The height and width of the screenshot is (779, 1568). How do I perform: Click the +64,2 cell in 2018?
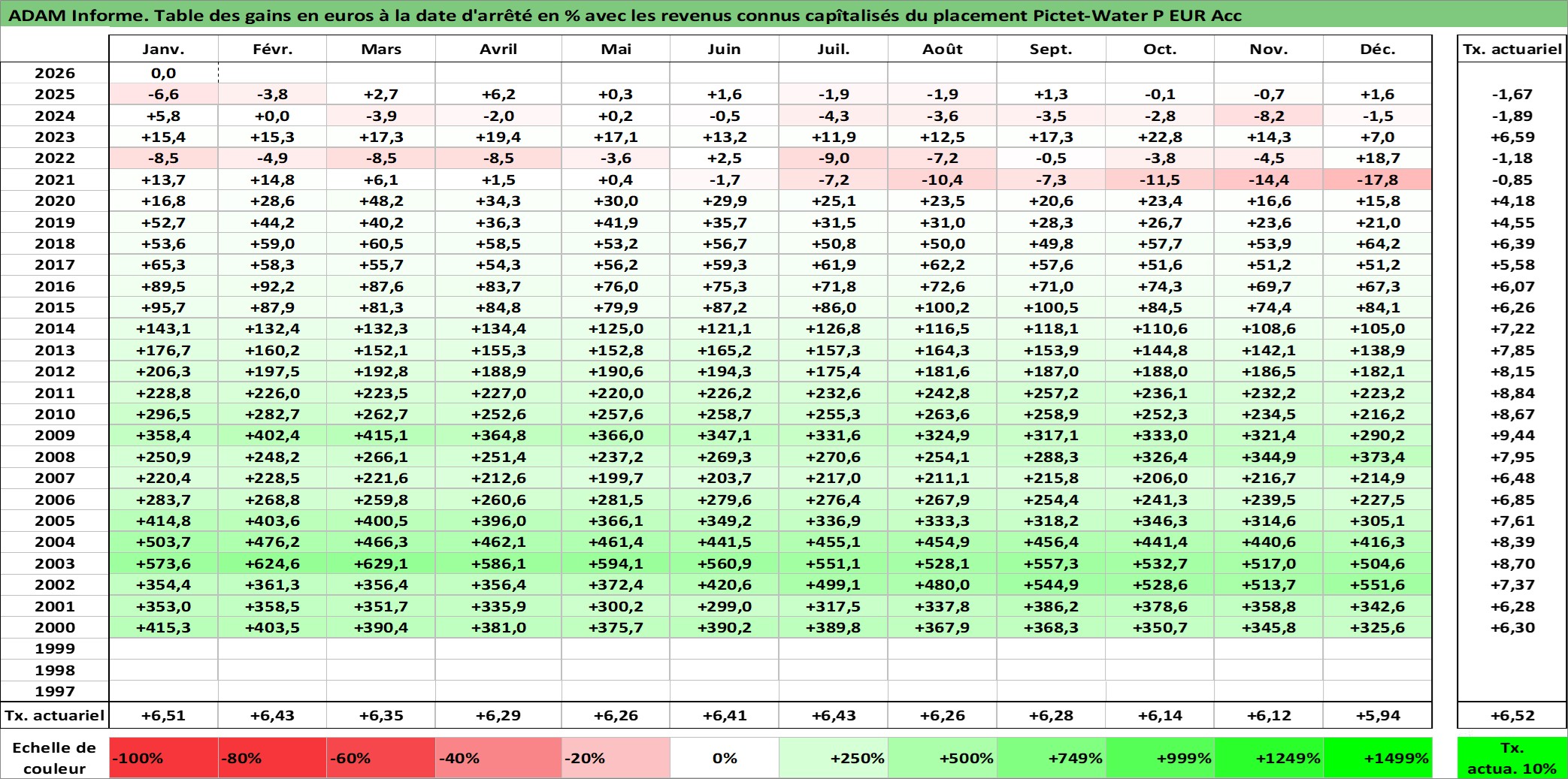tap(1378, 243)
